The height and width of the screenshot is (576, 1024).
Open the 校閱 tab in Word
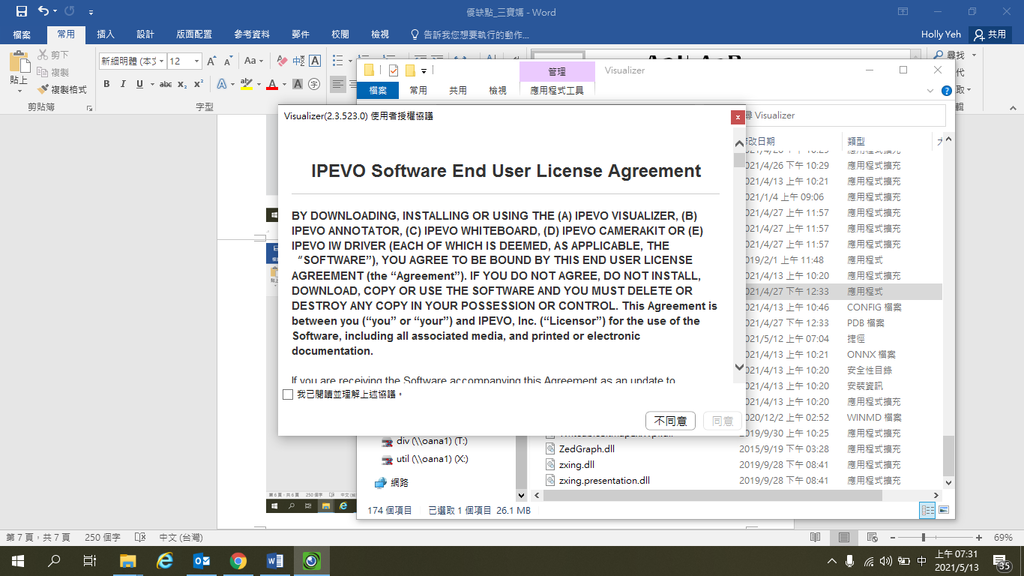(x=340, y=35)
